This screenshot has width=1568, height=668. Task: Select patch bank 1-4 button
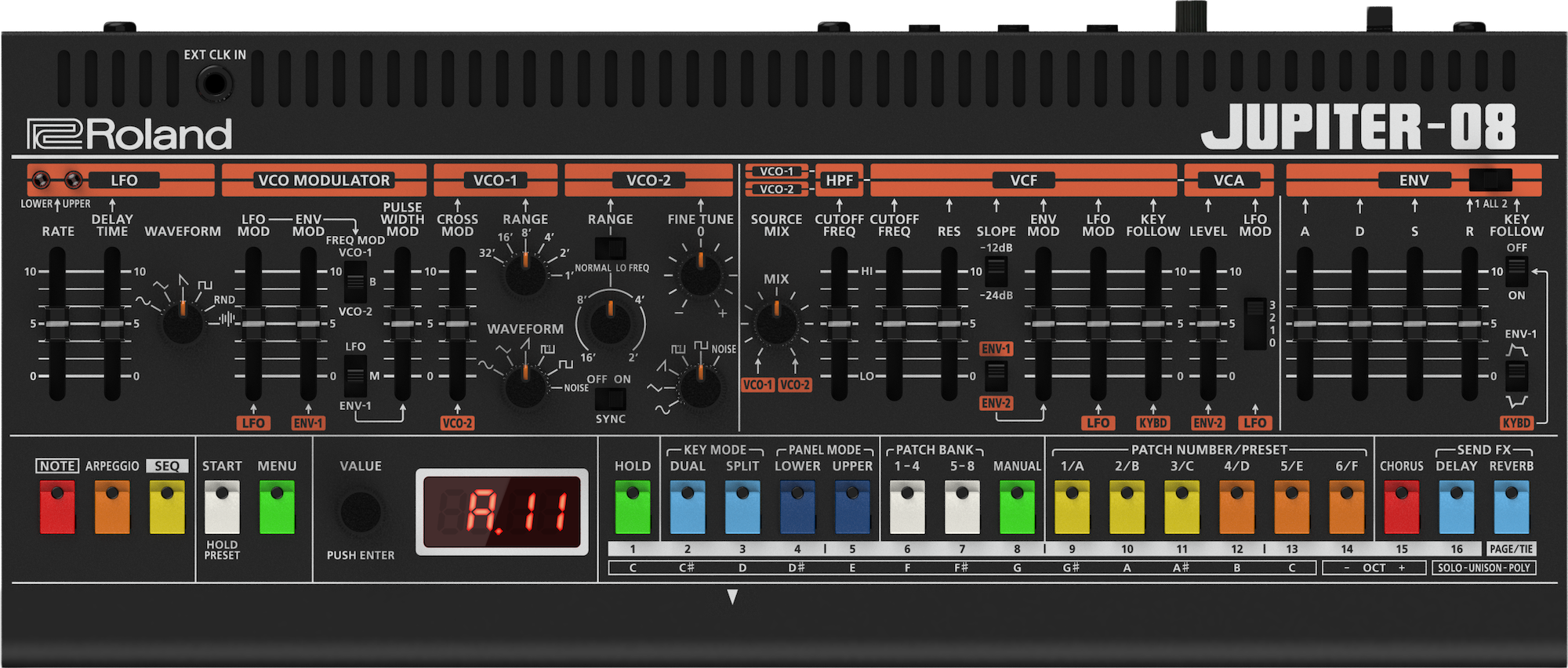907,506
